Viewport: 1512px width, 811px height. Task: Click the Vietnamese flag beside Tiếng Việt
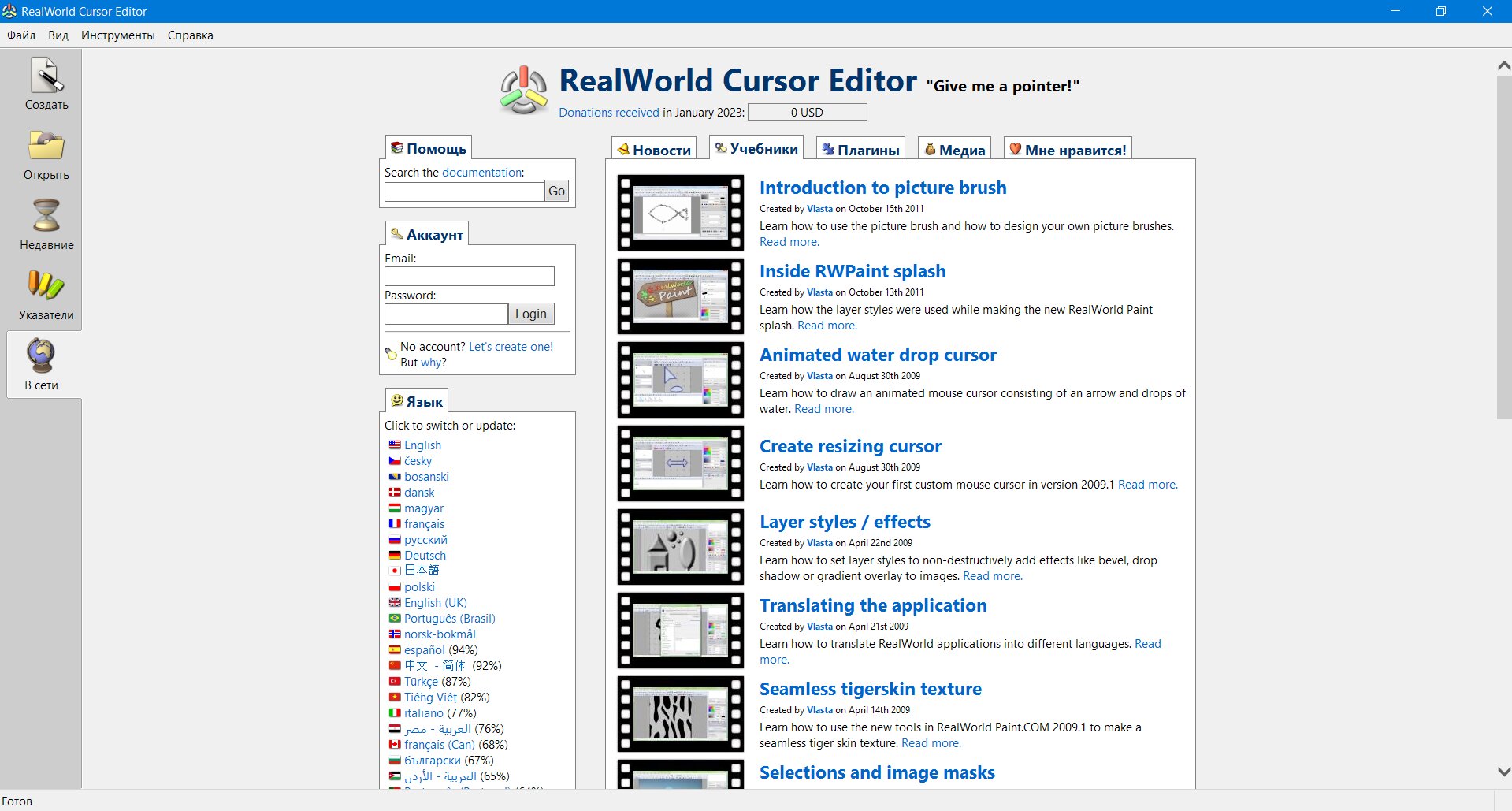click(395, 698)
